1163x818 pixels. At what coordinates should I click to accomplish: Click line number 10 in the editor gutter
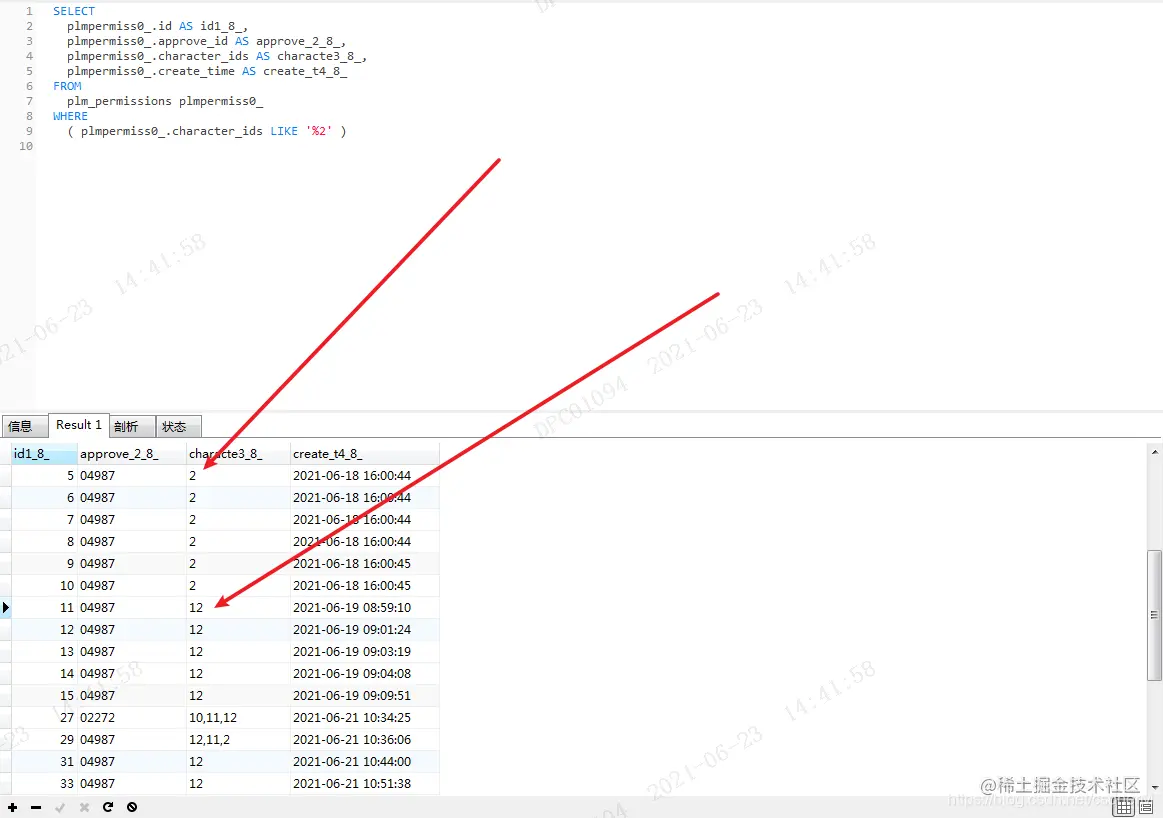[x=26, y=146]
